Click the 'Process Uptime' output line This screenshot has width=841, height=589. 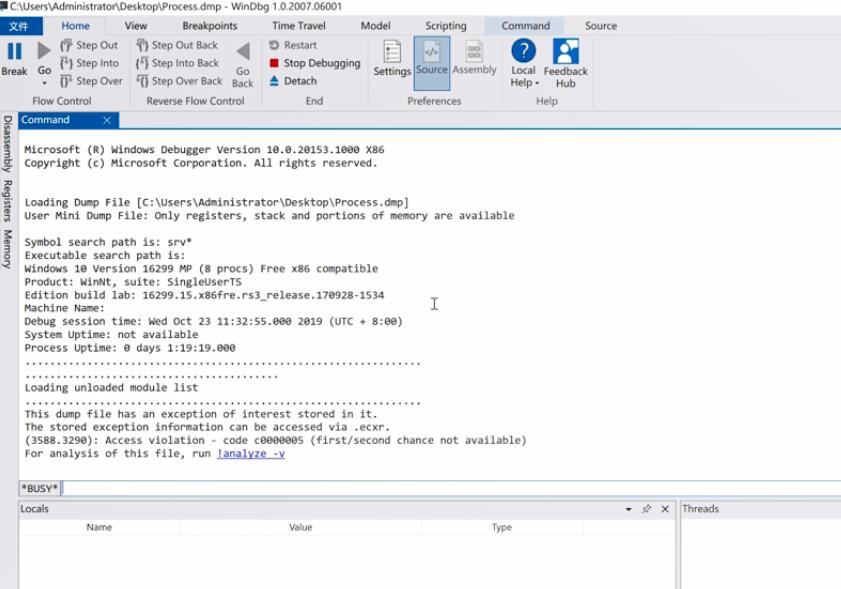click(x=130, y=348)
